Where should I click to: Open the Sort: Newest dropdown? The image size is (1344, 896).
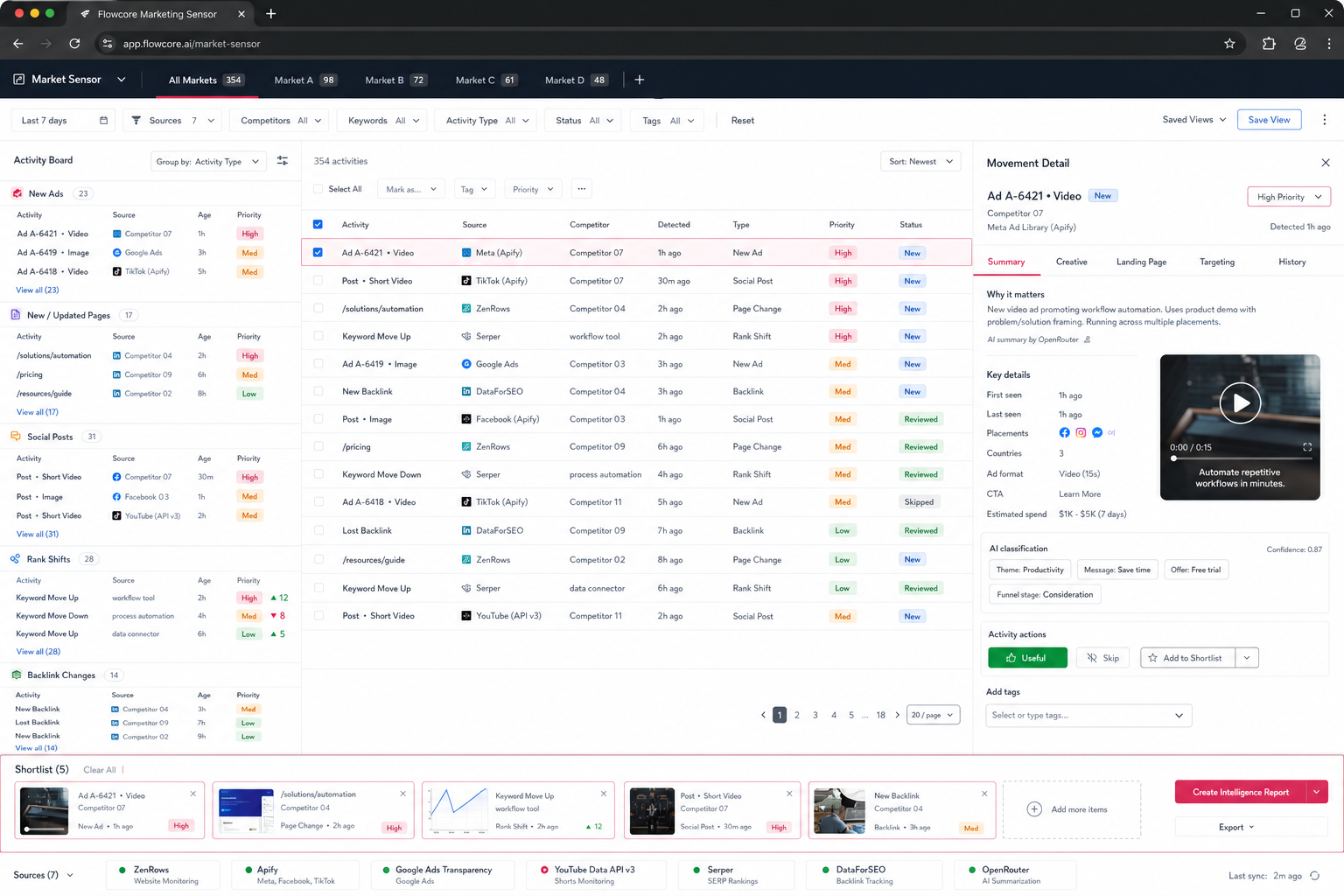(x=920, y=162)
